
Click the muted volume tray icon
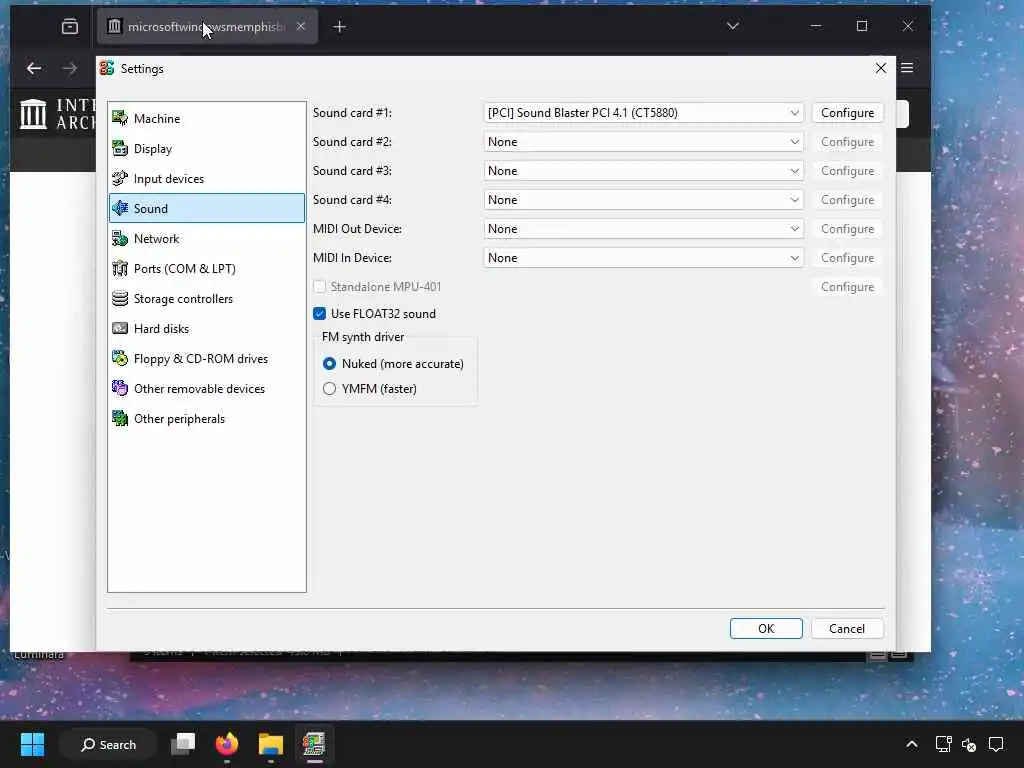pyautogui.click(x=969, y=744)
